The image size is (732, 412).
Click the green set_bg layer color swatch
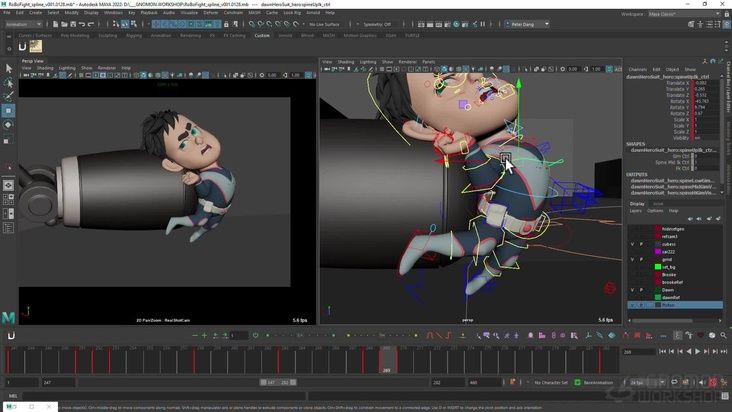(658, 267)
